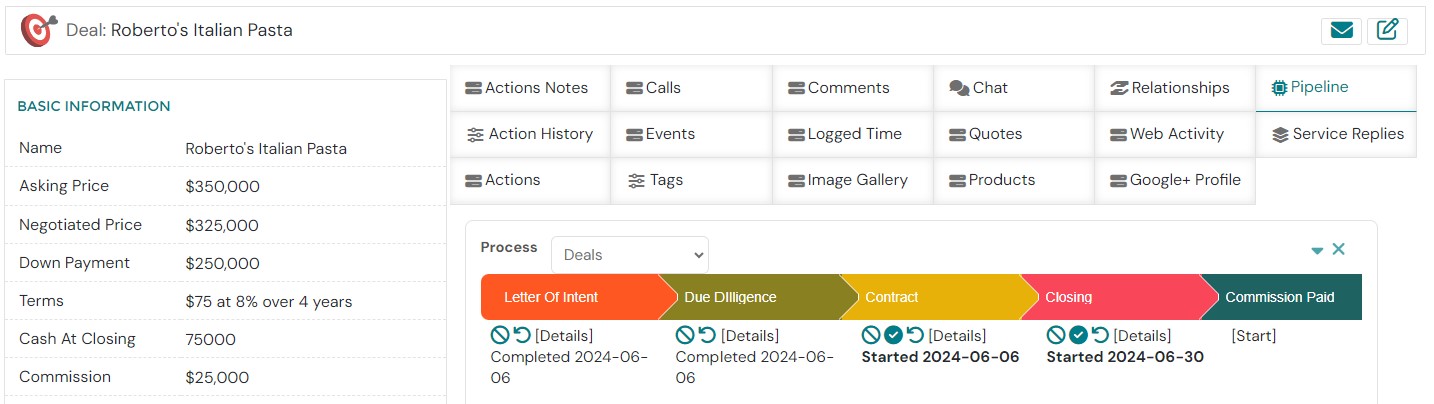Click Start under Commission Paid

1254,336
